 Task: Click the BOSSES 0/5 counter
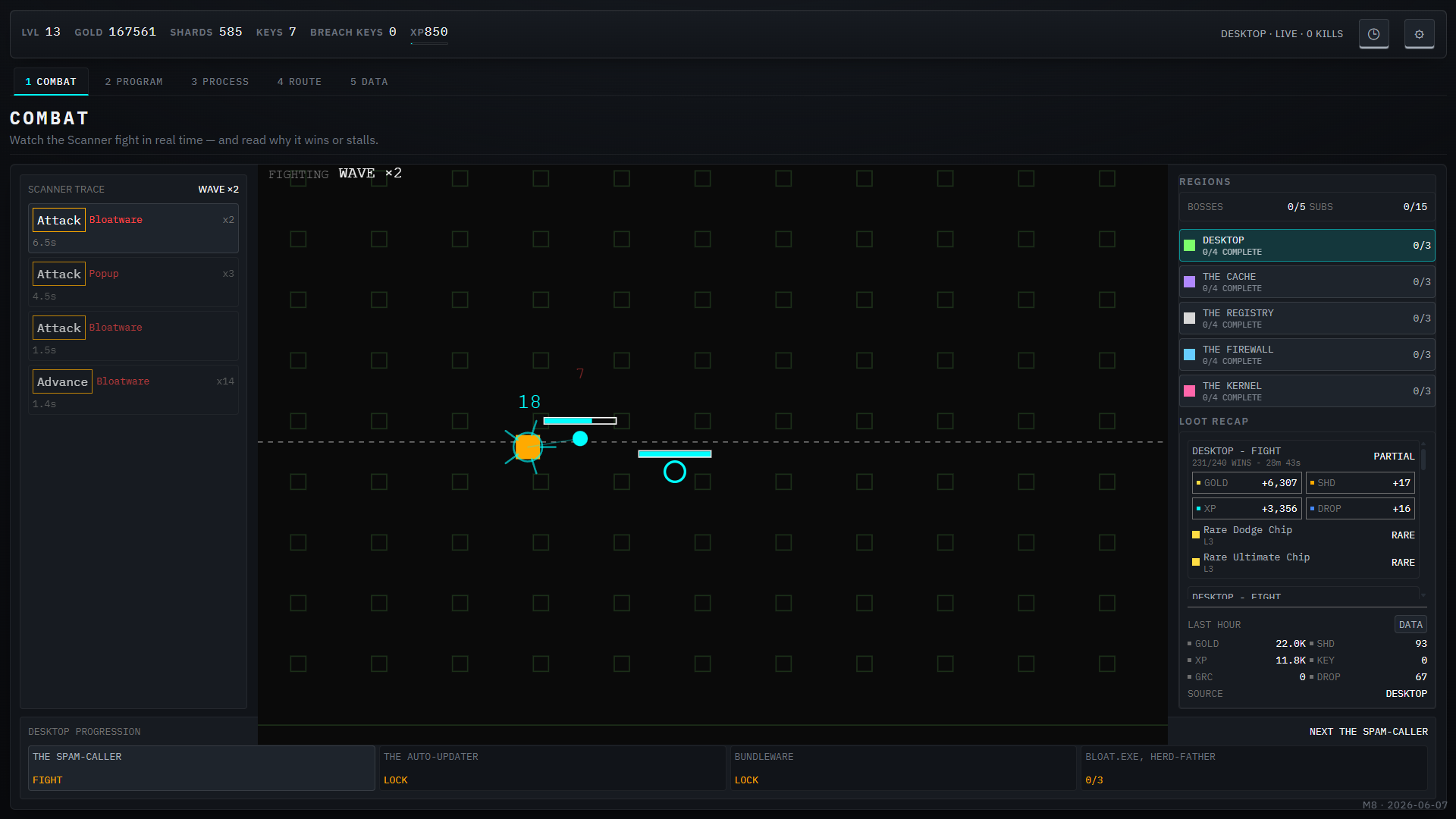[x=1247, y=207]
